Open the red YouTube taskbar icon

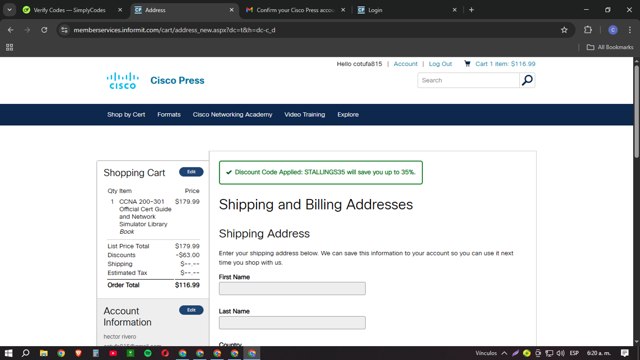click(x=113, y=353)
